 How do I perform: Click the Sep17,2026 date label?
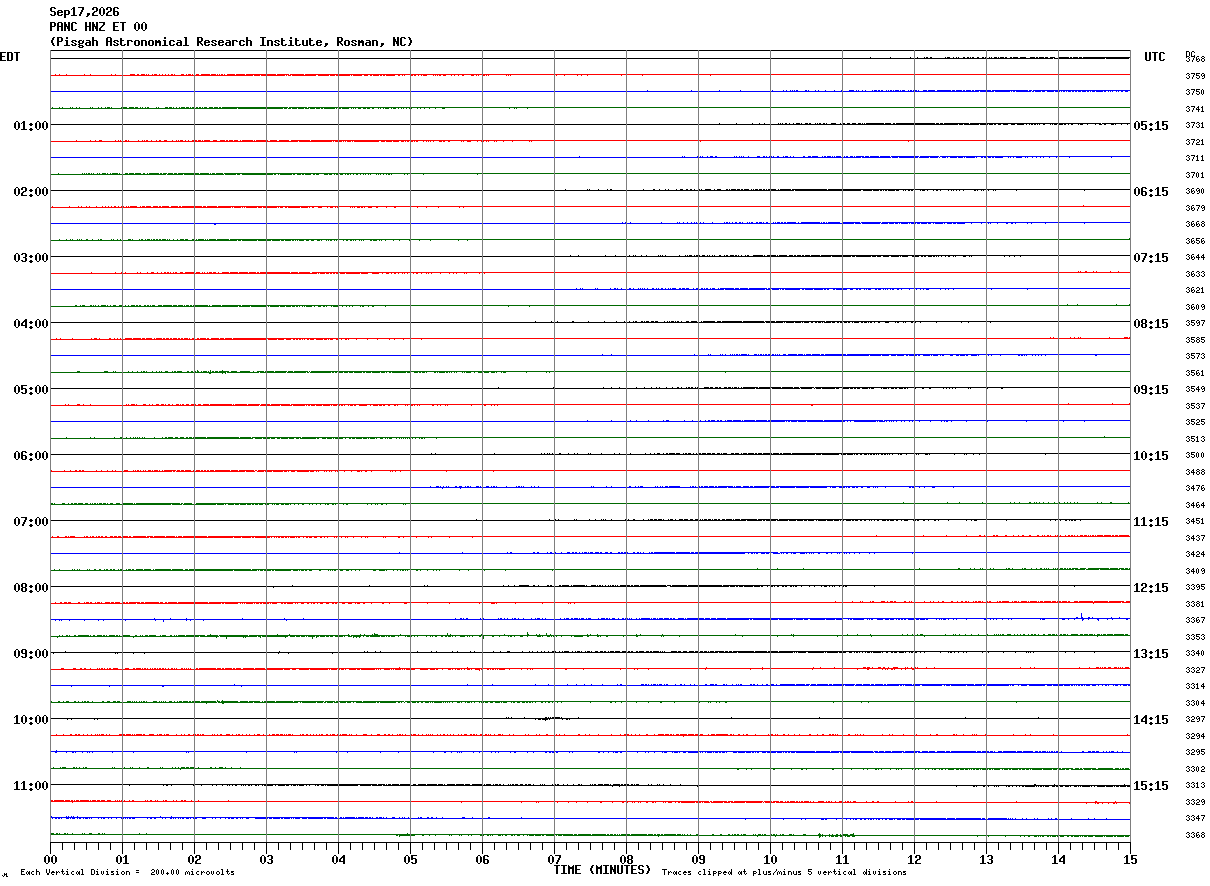(x=84, y=12)
